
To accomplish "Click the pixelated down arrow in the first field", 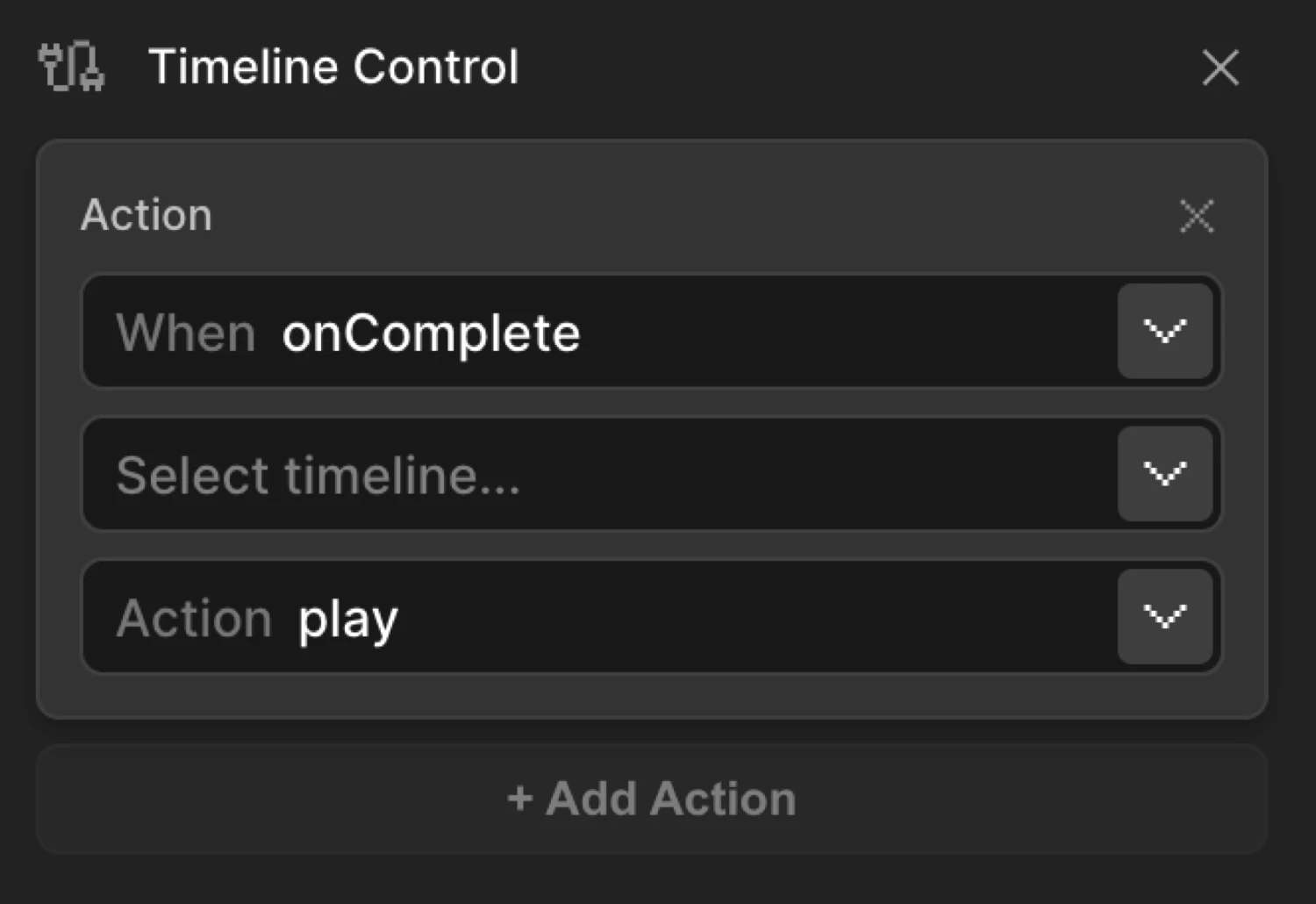I will pos(1165,332).
